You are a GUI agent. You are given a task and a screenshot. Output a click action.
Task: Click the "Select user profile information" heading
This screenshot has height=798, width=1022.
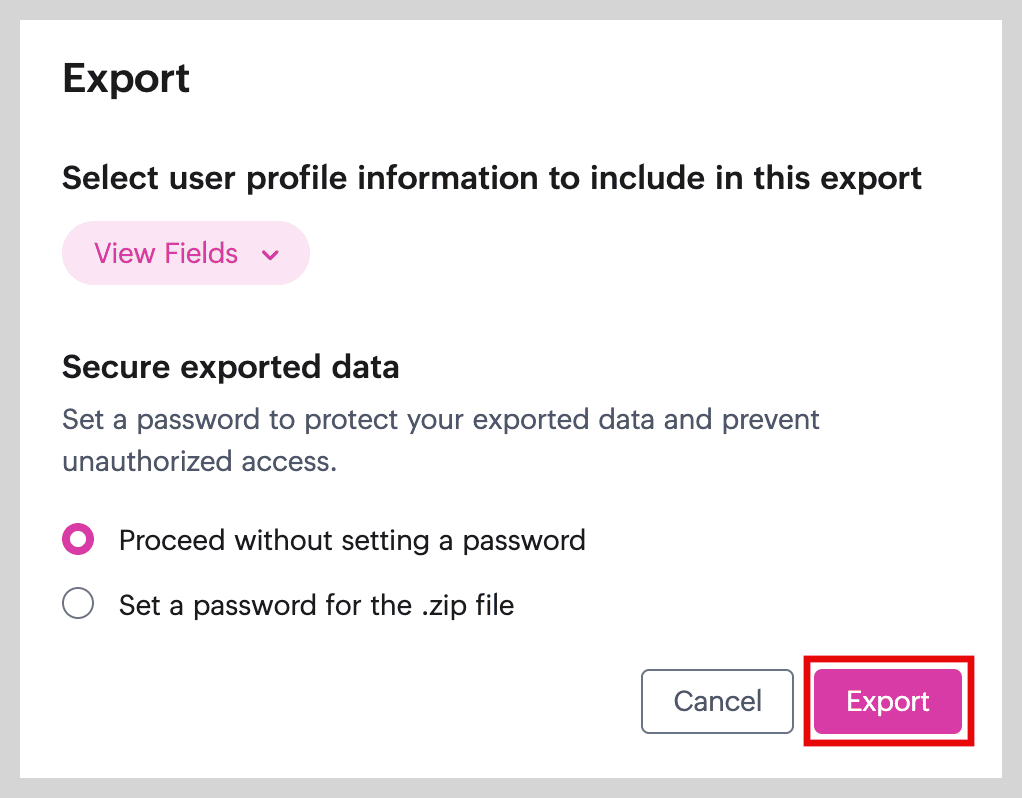[x=492, y=178]
